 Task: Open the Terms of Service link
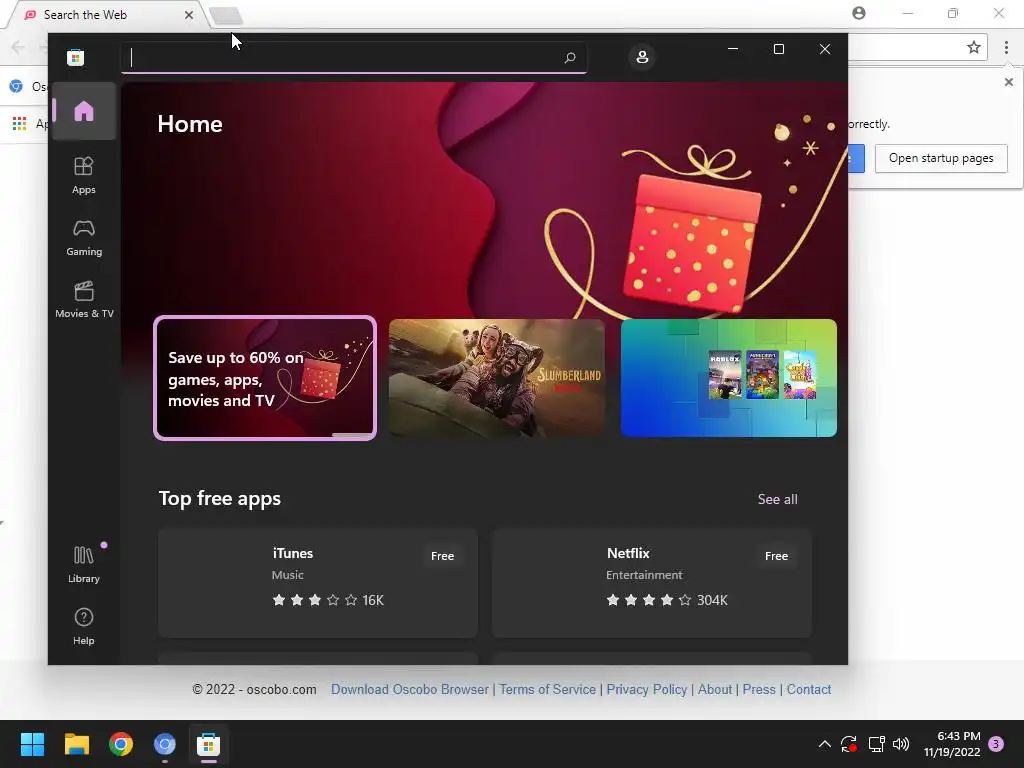click(x=547, y=690)
